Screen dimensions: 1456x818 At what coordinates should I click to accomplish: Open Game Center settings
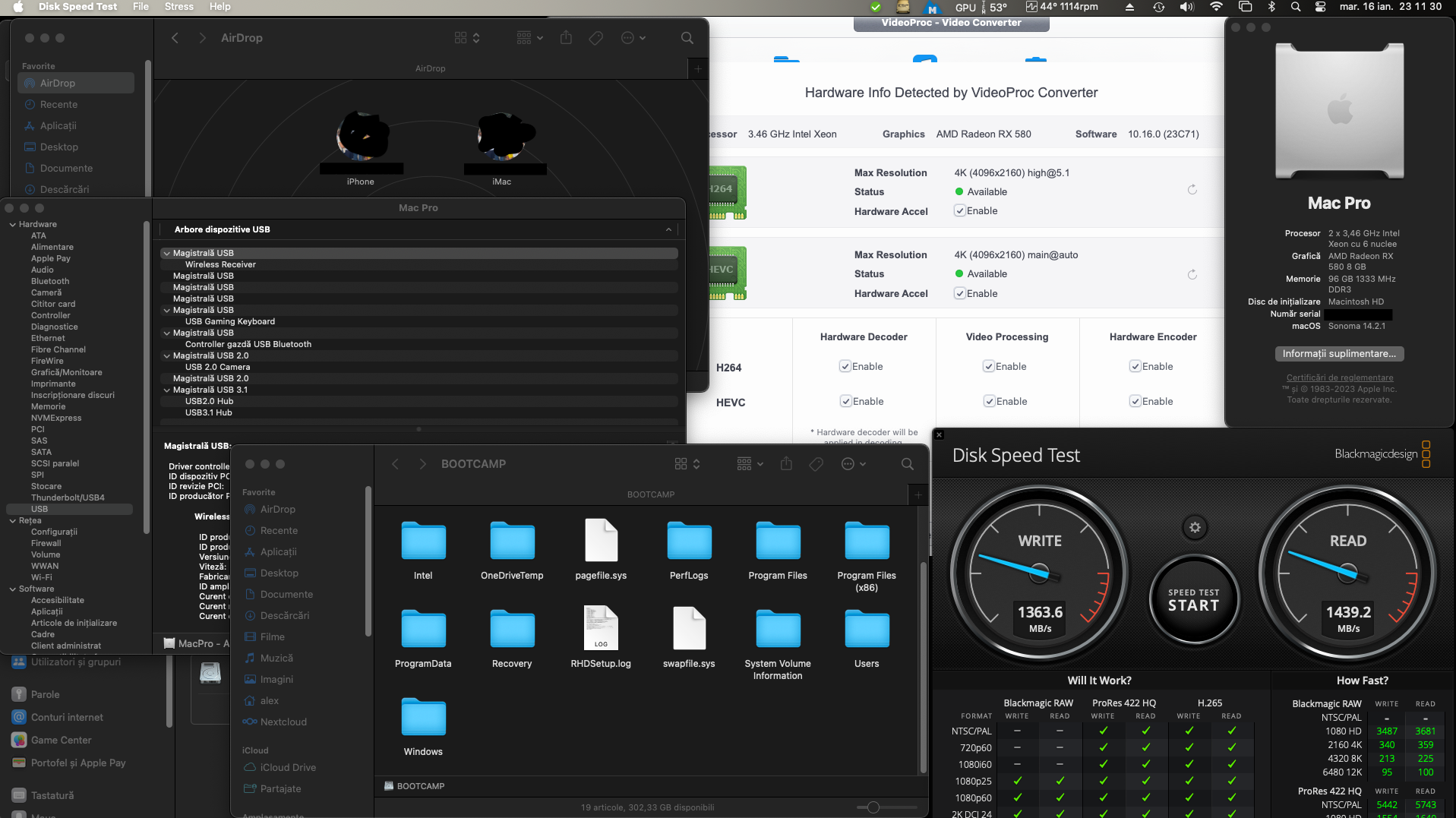(x=61, y=741)
